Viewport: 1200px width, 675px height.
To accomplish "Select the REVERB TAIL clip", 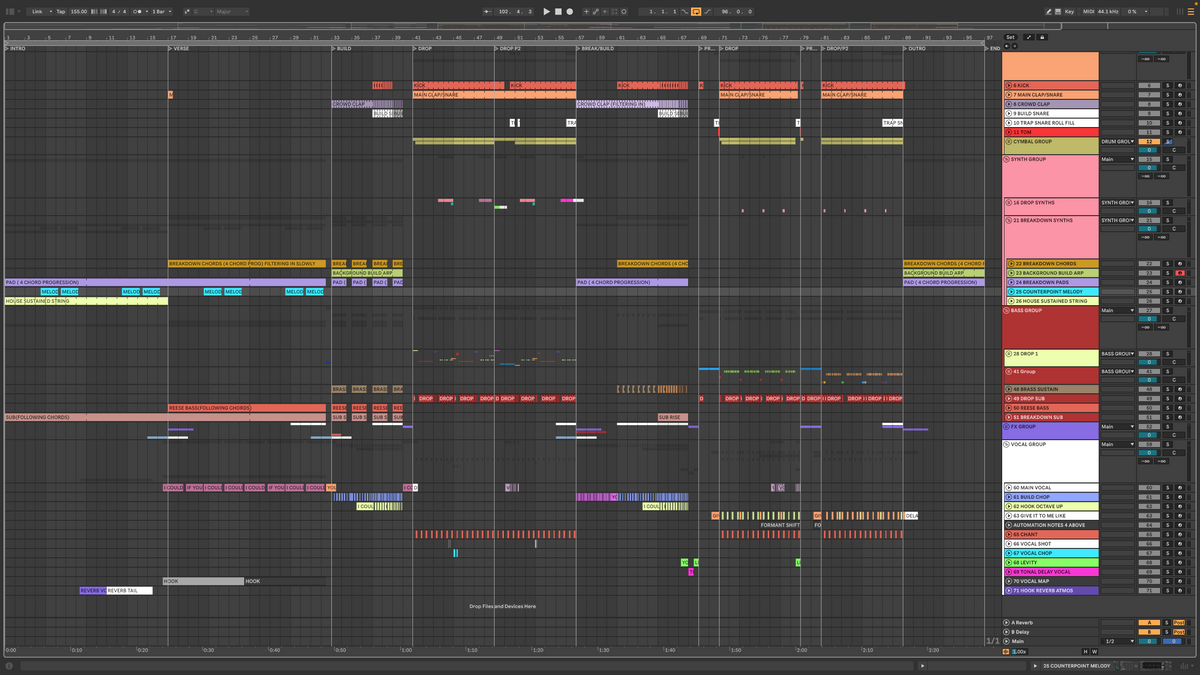I will (x=129, y=591).
